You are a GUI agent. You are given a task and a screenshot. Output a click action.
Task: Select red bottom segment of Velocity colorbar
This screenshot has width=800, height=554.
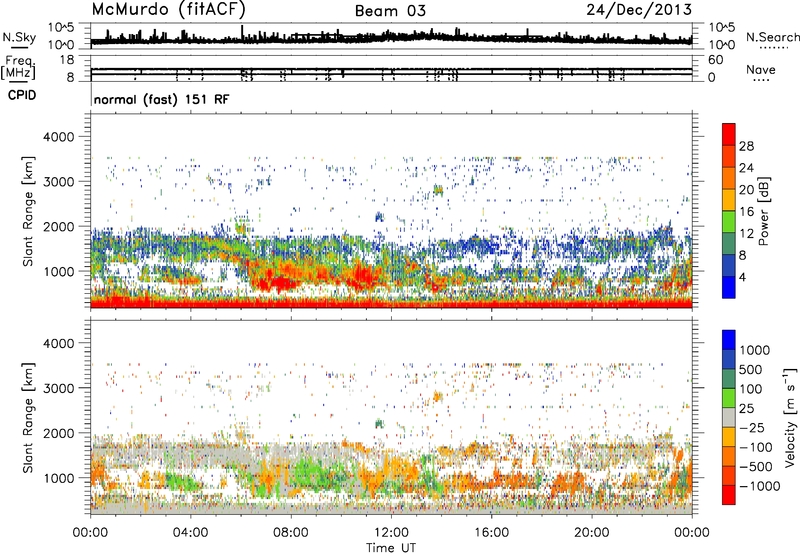click(729, 495)
